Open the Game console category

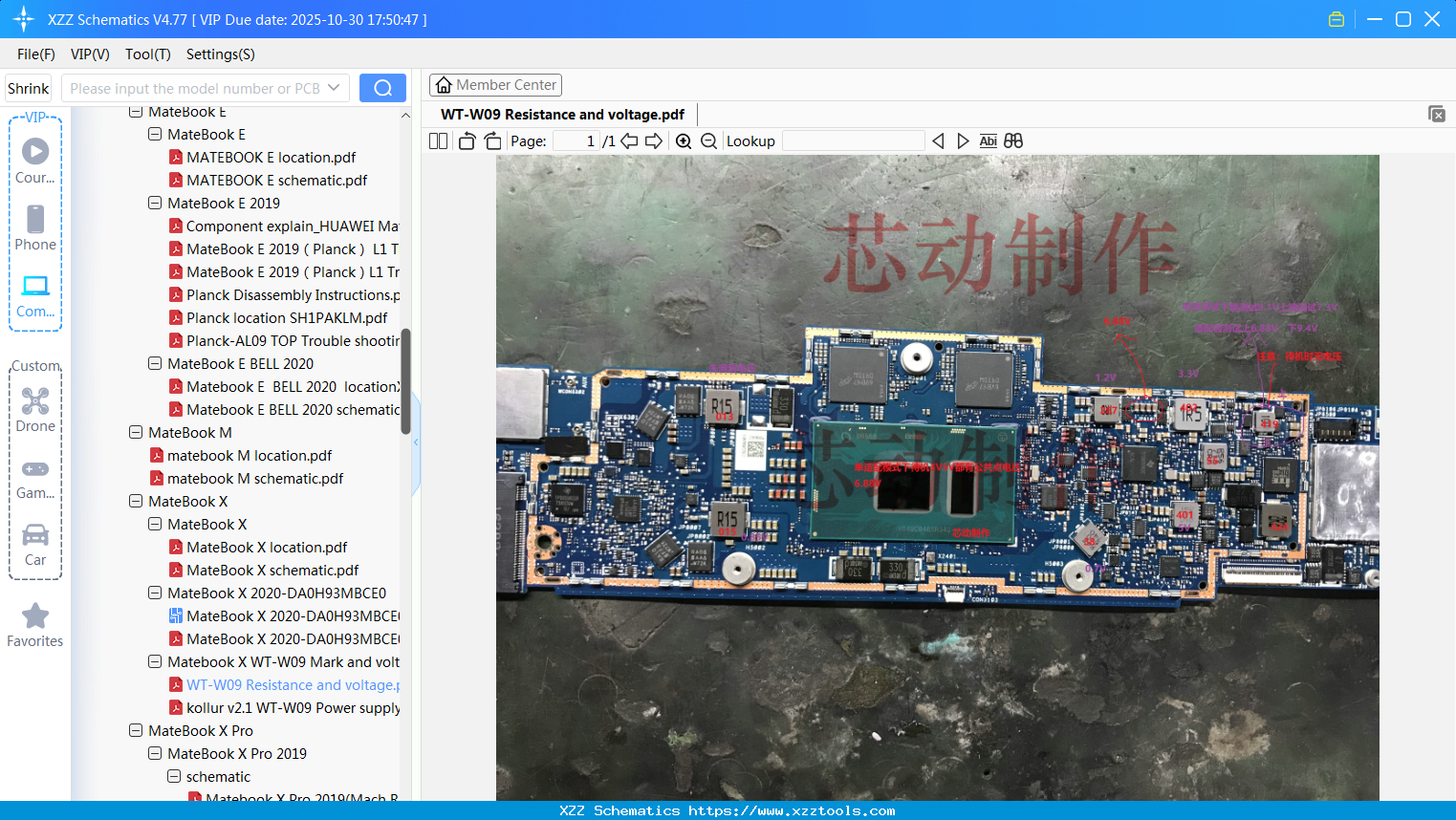[x=35, y=478]
